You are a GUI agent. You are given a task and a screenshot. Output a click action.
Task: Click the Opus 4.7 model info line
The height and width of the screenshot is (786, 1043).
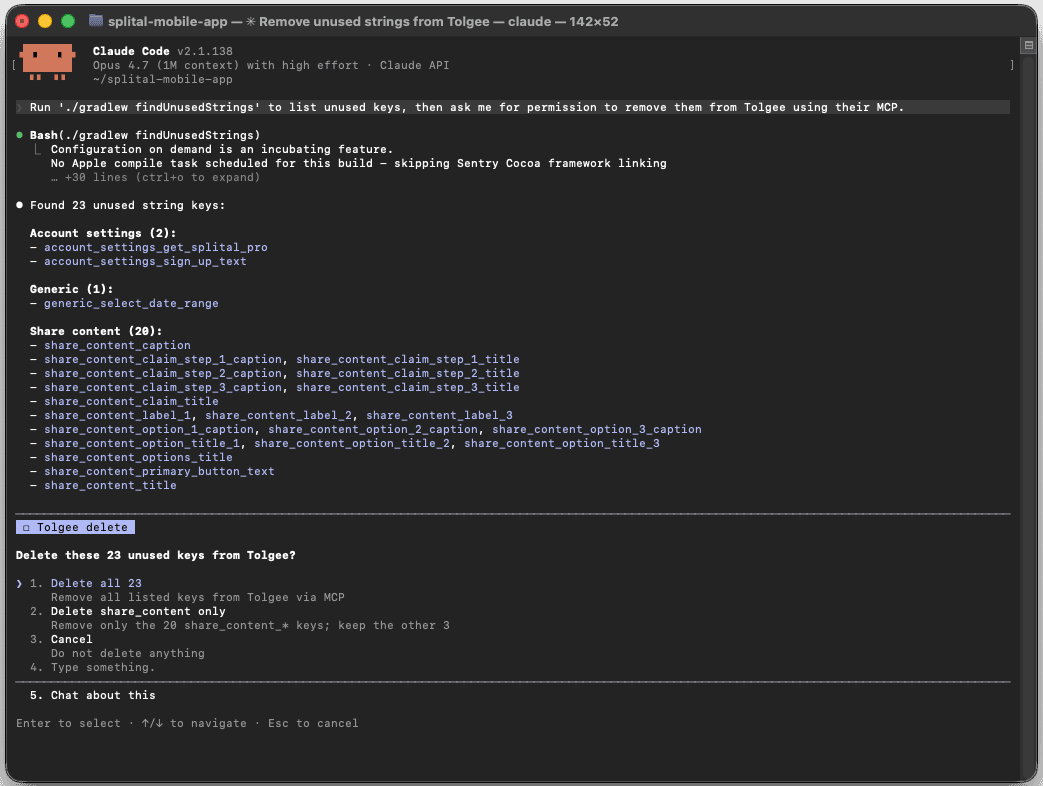271,65
